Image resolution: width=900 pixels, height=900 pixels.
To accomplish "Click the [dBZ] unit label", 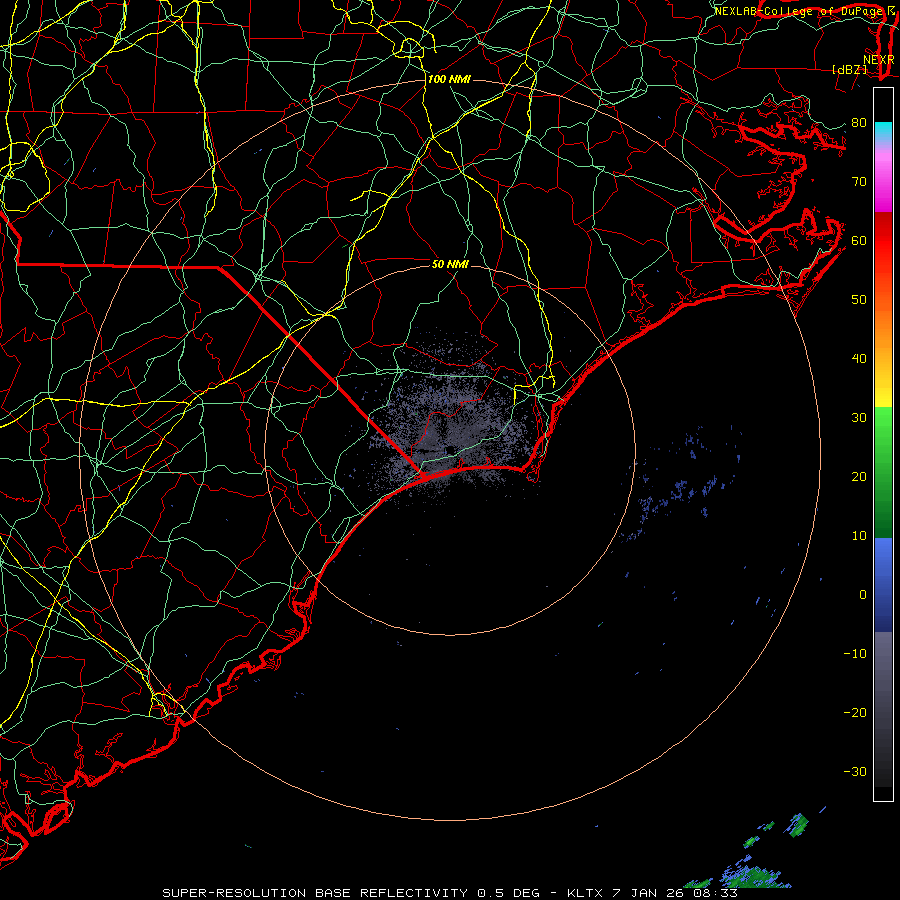I will pyautogui.click(x=849, y=70).
